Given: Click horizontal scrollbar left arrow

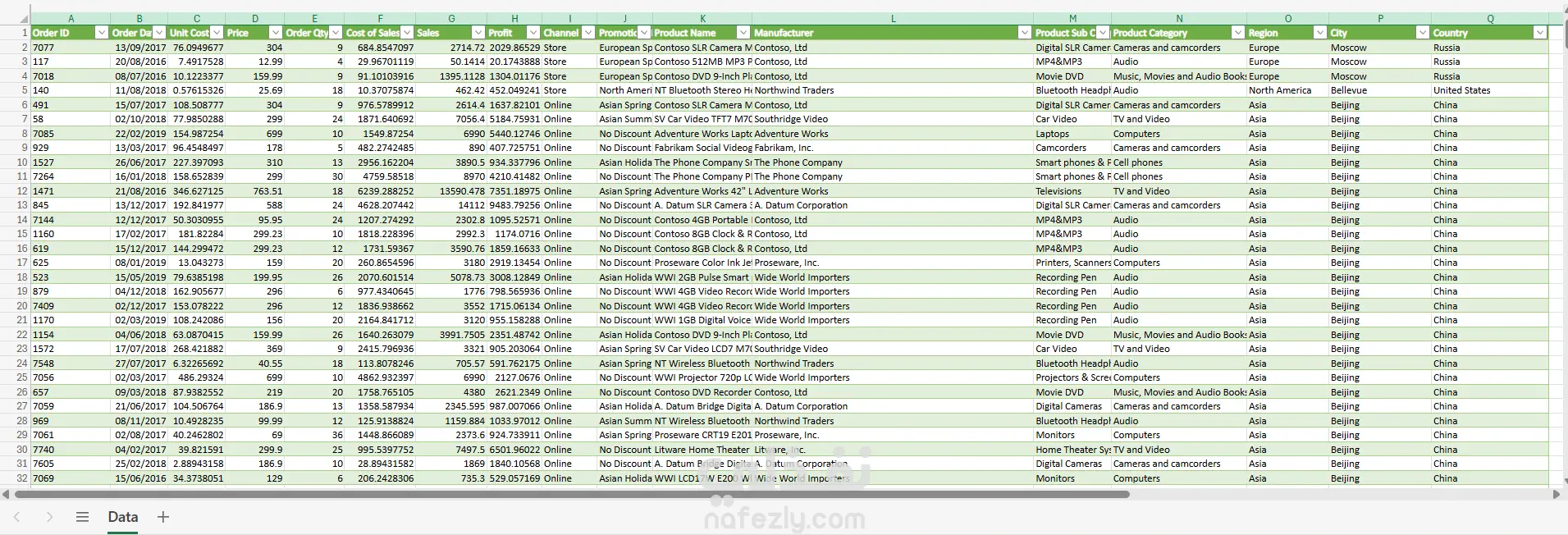Looking at the screenshot, I should pyautogui.click(x=7, y=494).
